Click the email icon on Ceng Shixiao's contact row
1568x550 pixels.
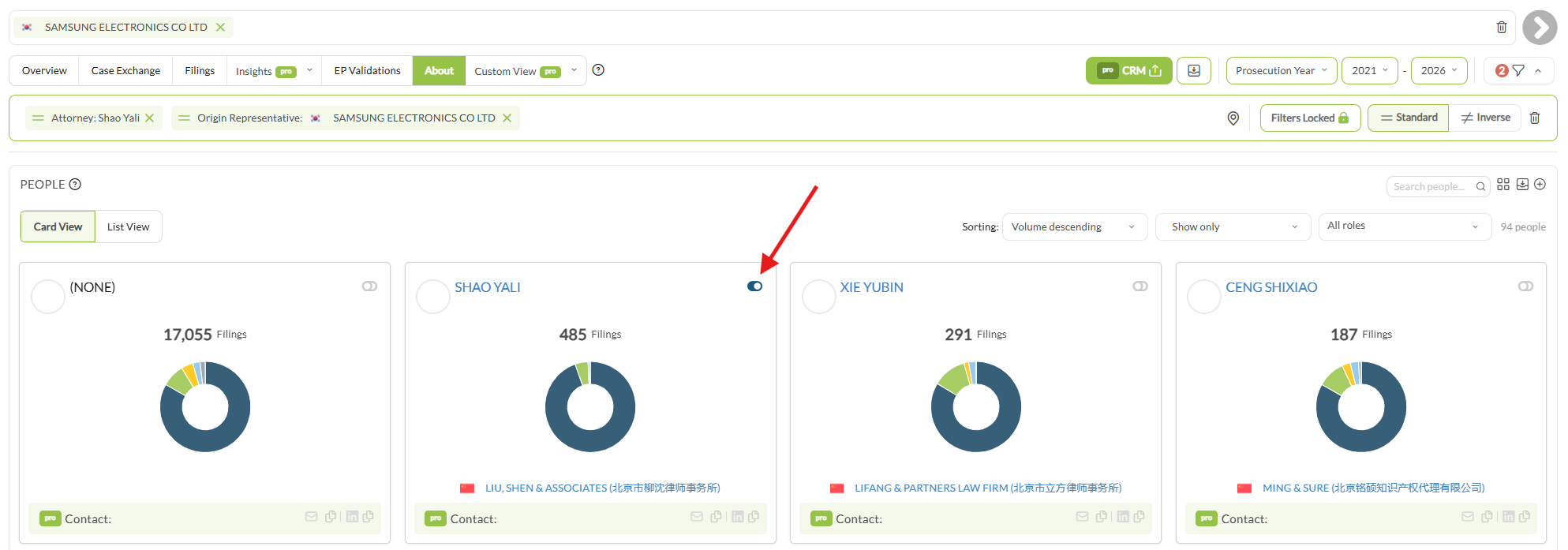pyautogui.click(x=1468, y=517)
